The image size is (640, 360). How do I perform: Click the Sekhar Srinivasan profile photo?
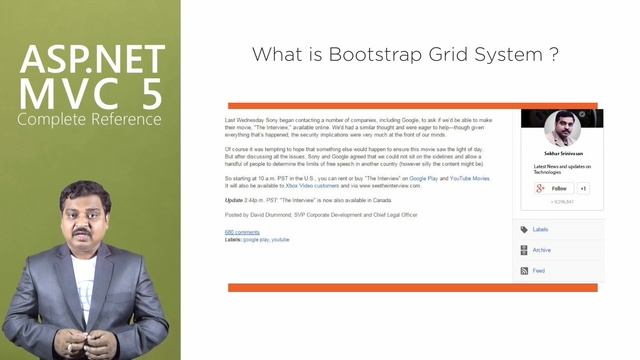(x=562, y=129)
